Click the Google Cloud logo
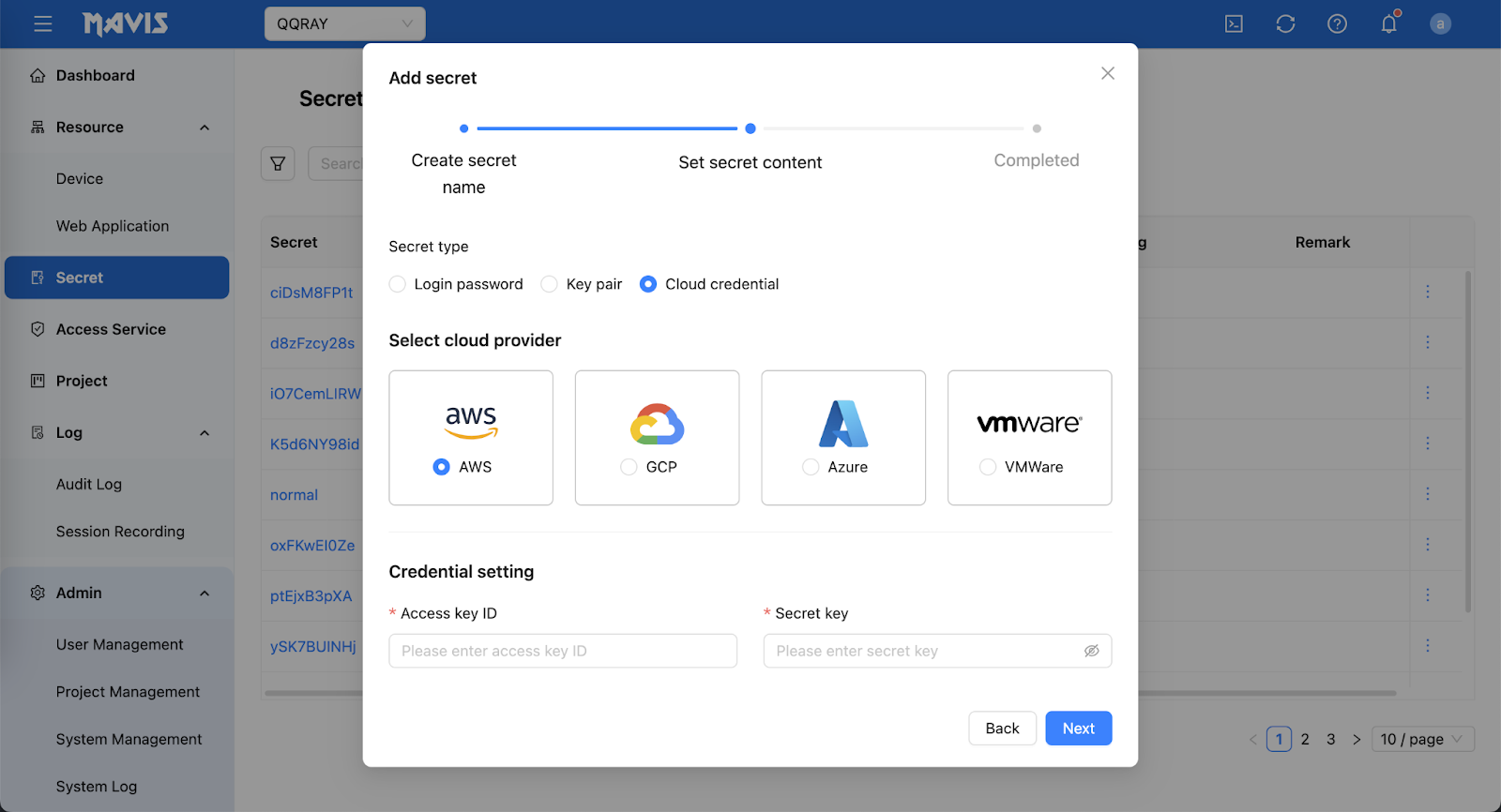This screenshot has width=1501, height=812. 657,424
